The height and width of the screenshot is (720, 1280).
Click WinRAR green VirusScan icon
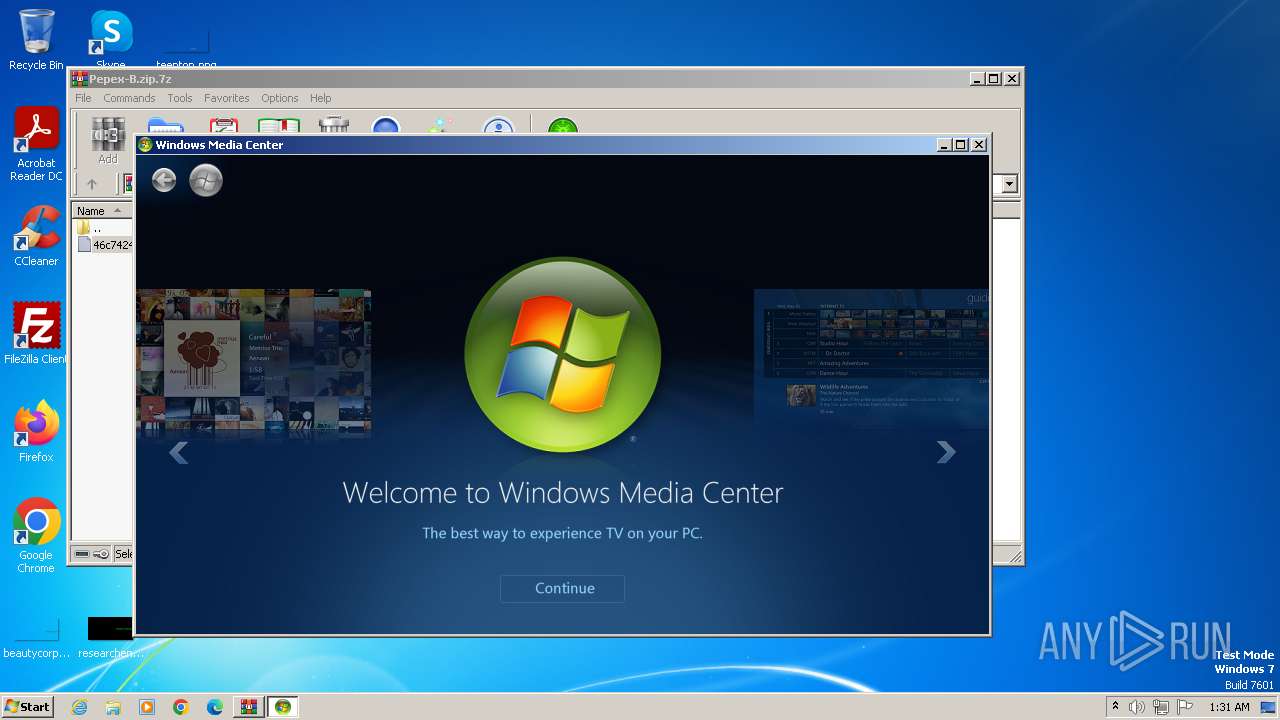coord(563,126)
